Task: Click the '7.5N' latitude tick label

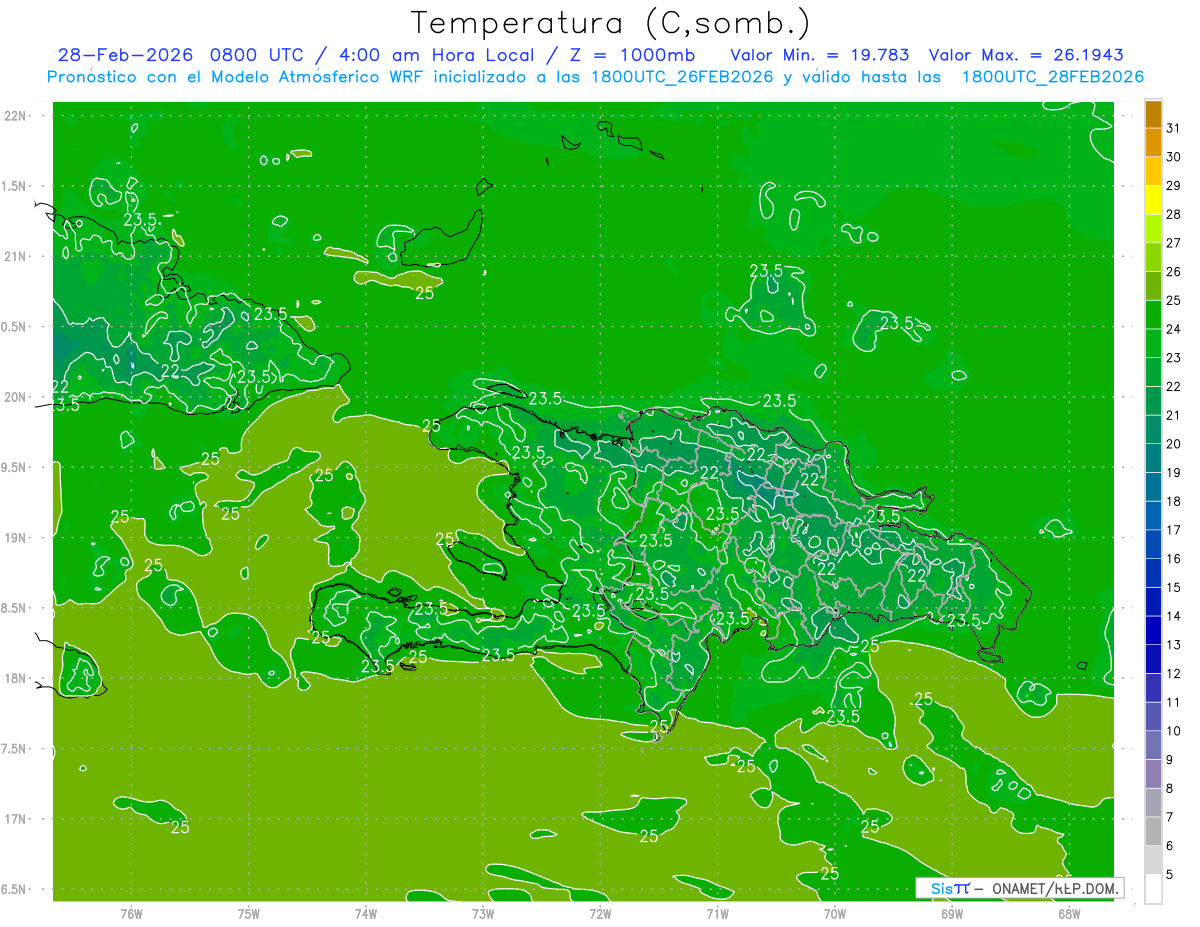Action: coord(14,748)
